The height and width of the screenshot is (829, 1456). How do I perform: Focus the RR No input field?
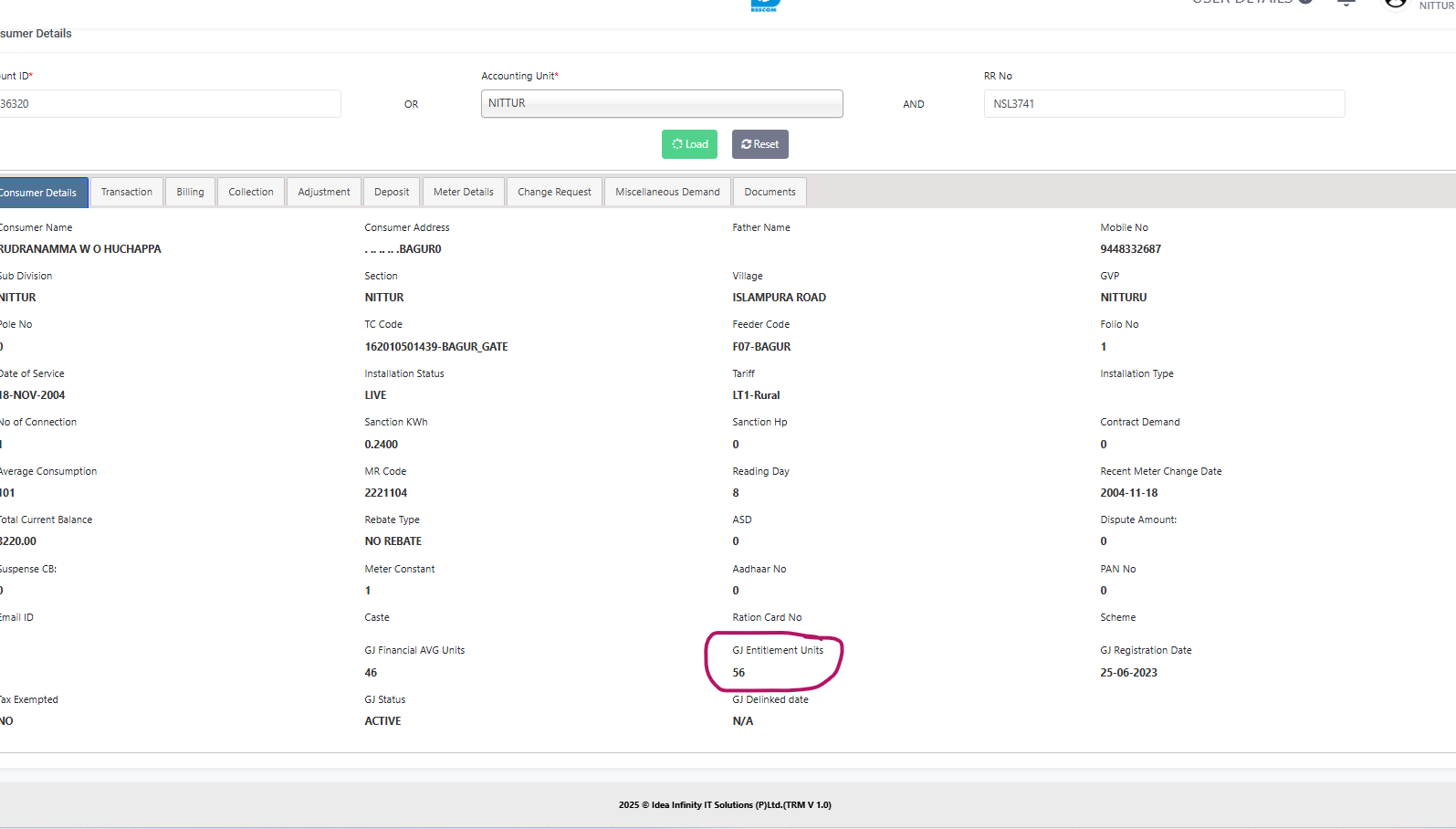coord(1164,104)
